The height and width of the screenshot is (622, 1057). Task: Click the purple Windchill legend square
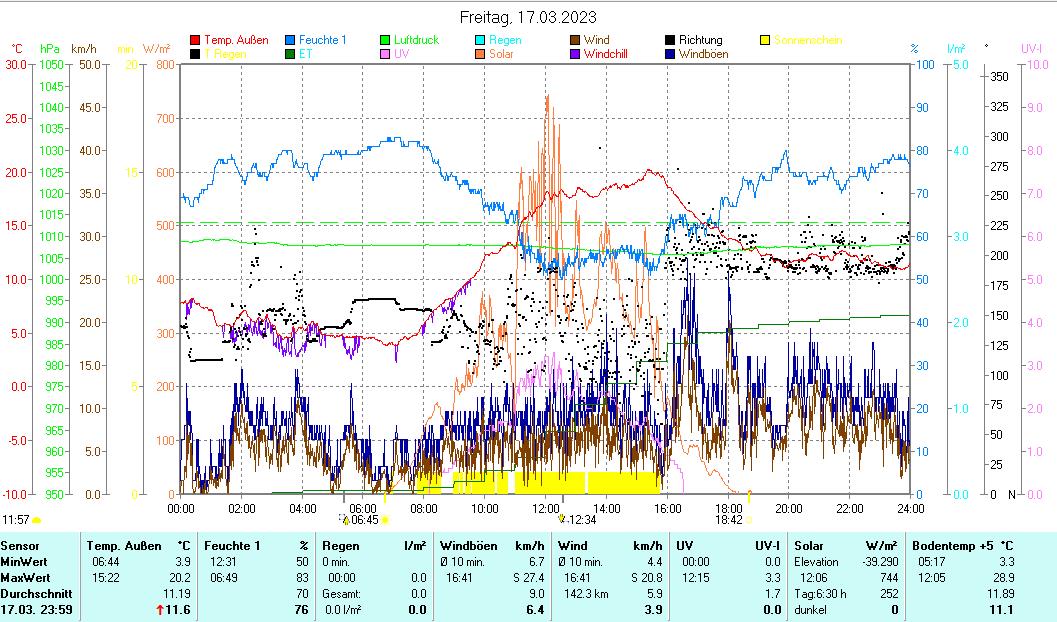pos(576,55)
